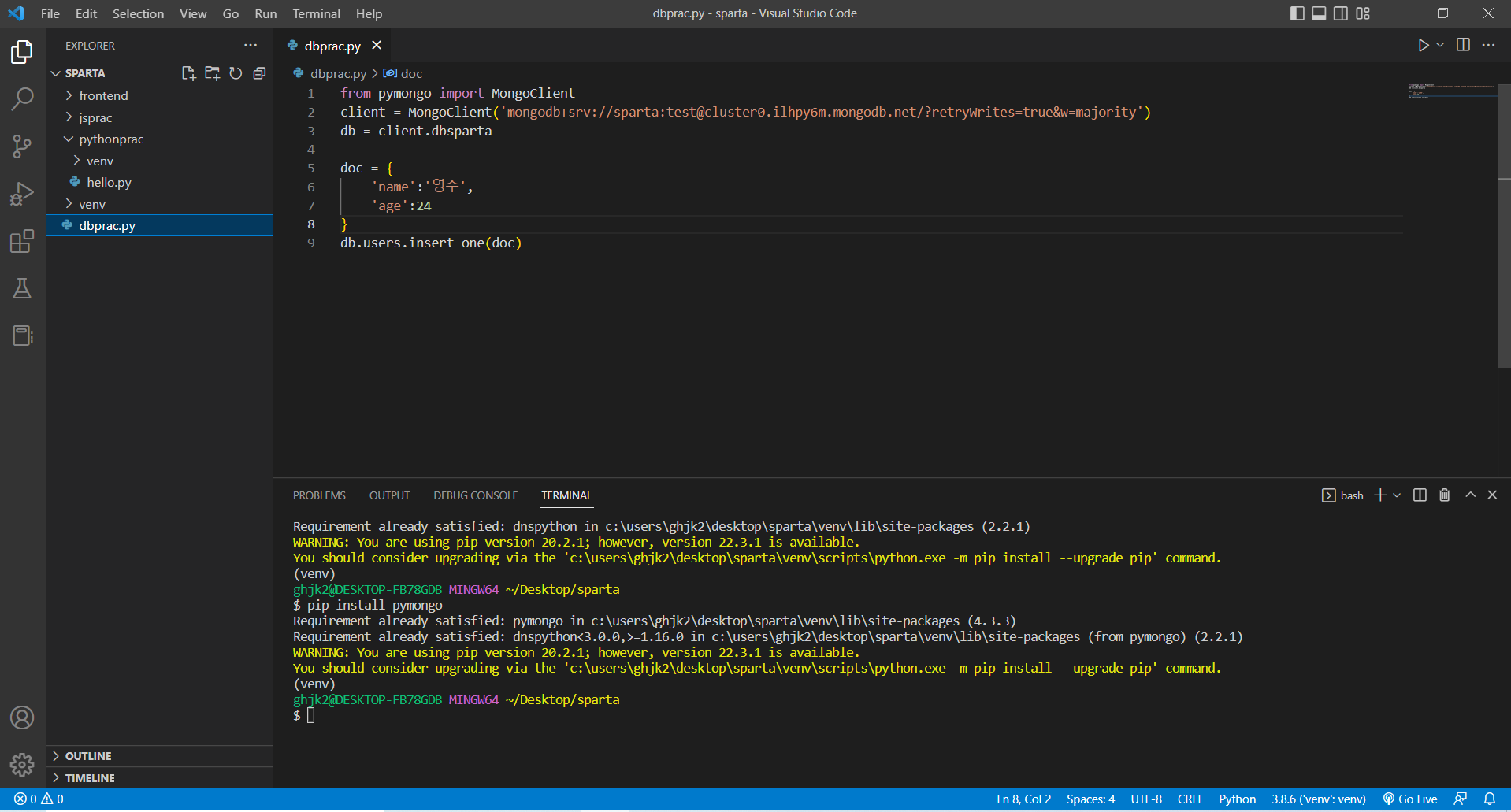
Task: Close the terminal panel
Action: [1492, 495]
